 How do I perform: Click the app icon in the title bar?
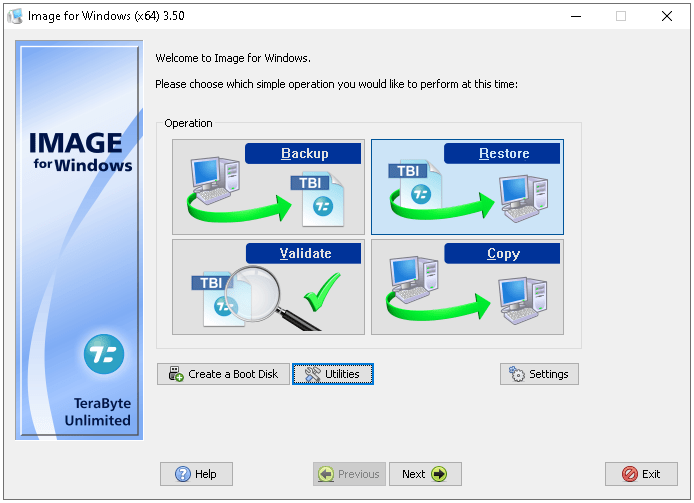click(x=15, y=16)
